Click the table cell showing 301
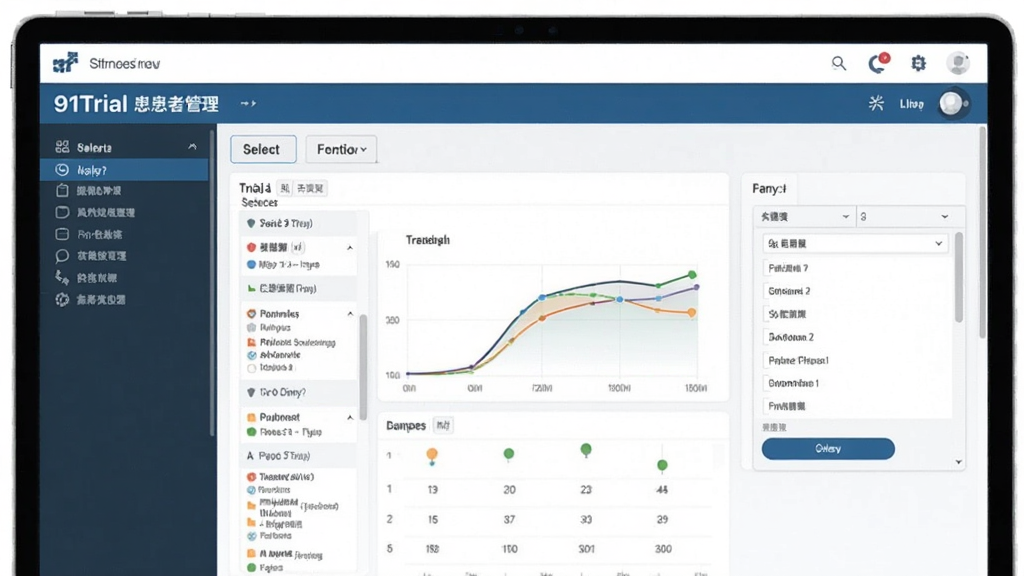The image size is (1024, 576). point(586,549)
